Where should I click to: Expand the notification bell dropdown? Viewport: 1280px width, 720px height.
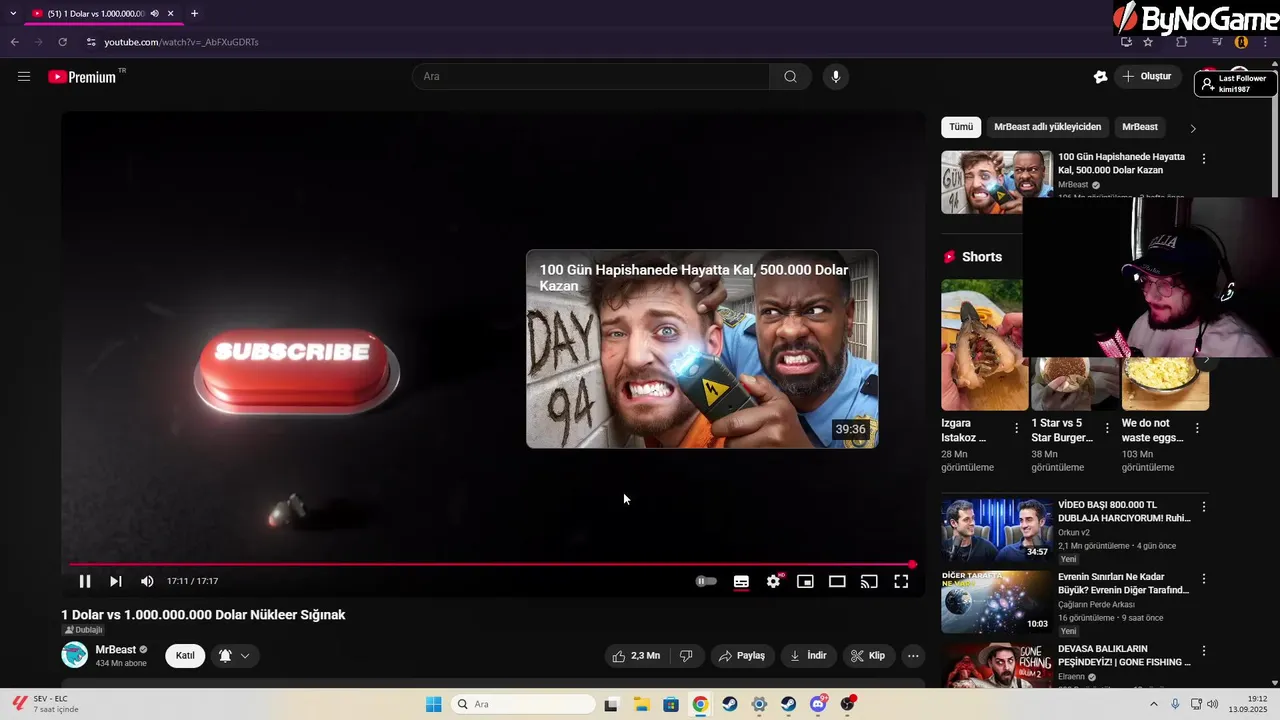[x=235, y=656]
